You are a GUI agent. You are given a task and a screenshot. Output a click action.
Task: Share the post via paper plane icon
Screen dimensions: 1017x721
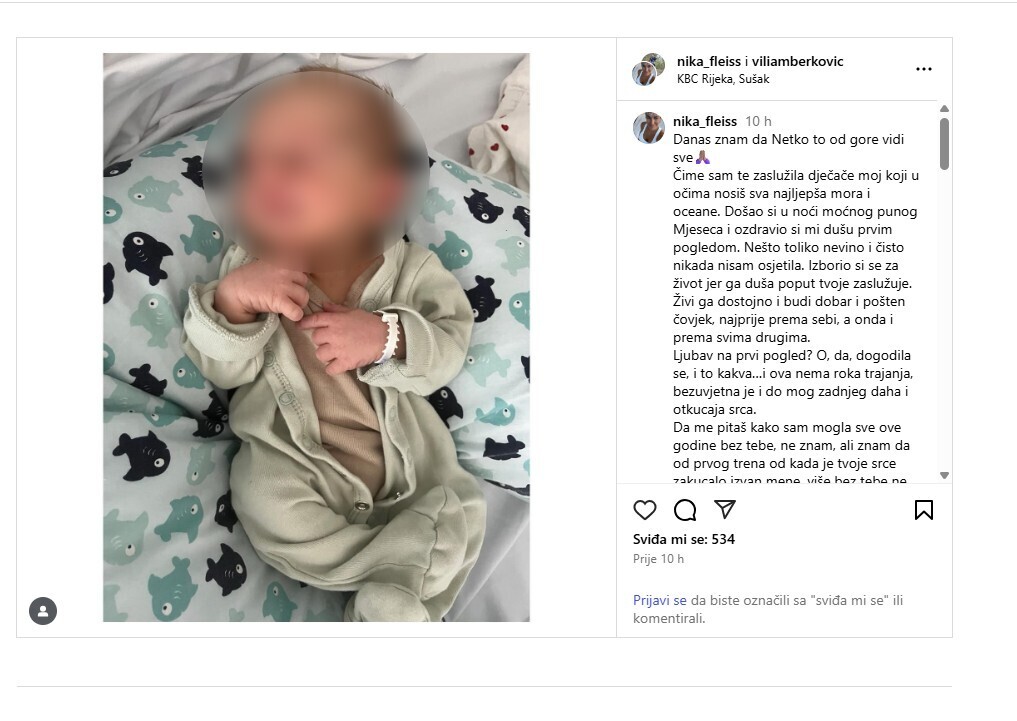pyautogui.click(x=724, y=509)
